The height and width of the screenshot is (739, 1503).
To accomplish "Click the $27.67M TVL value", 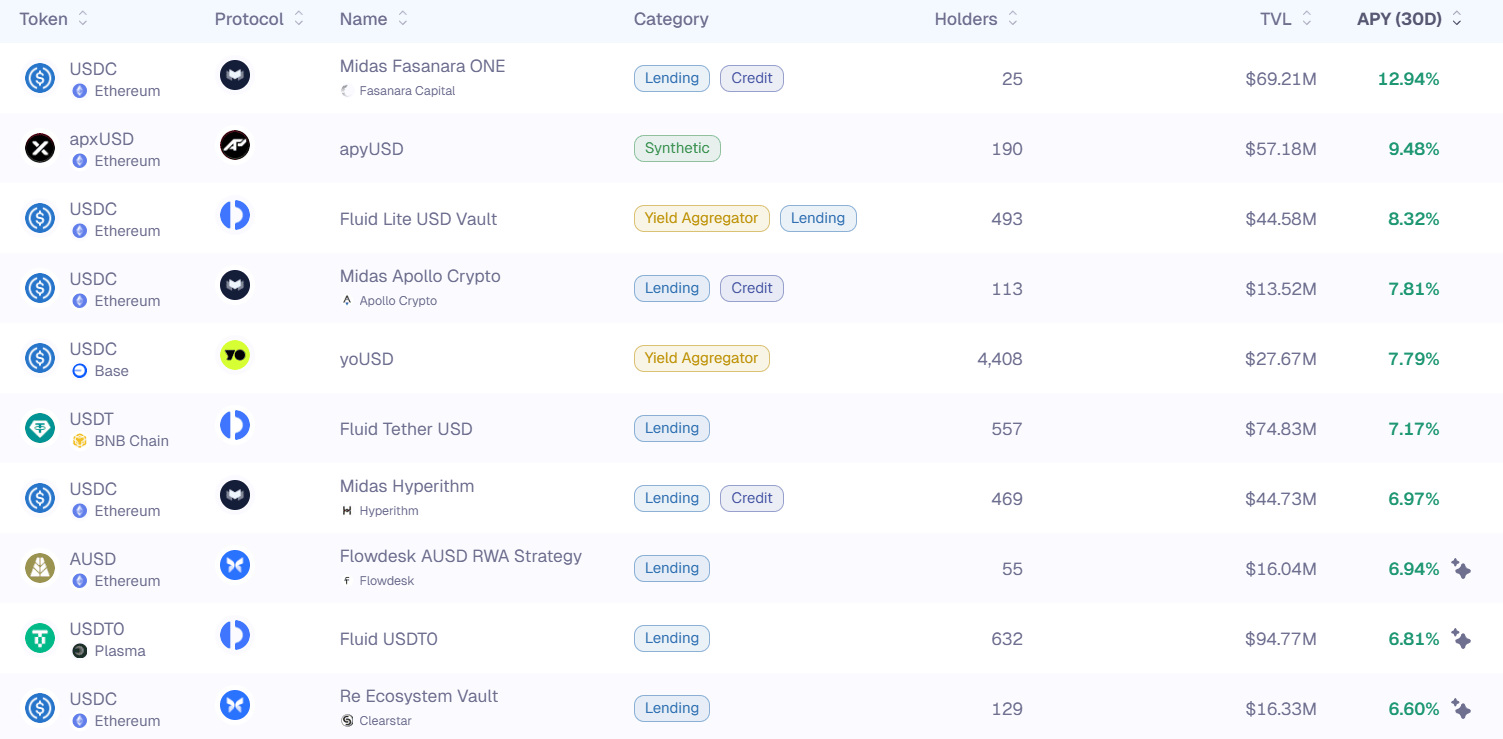I will click(x=1281, y=359).
